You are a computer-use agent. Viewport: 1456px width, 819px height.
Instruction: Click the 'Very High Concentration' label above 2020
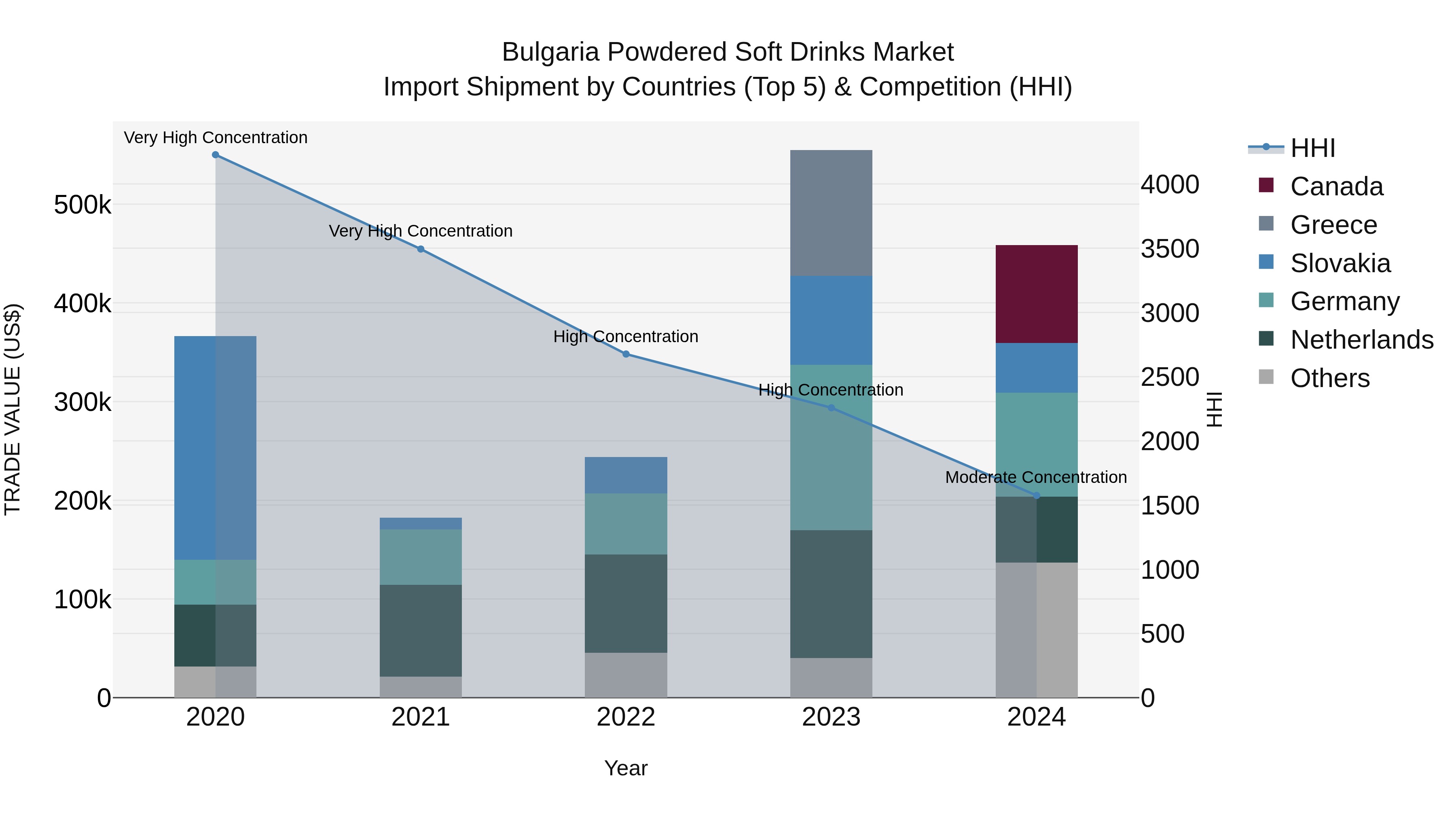[x=215, y=138]
